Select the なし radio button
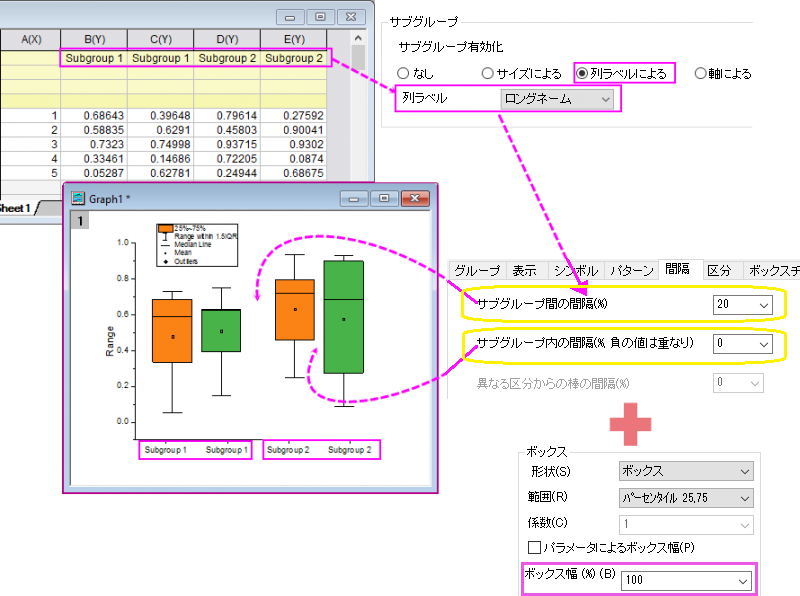 coord(404,73)
